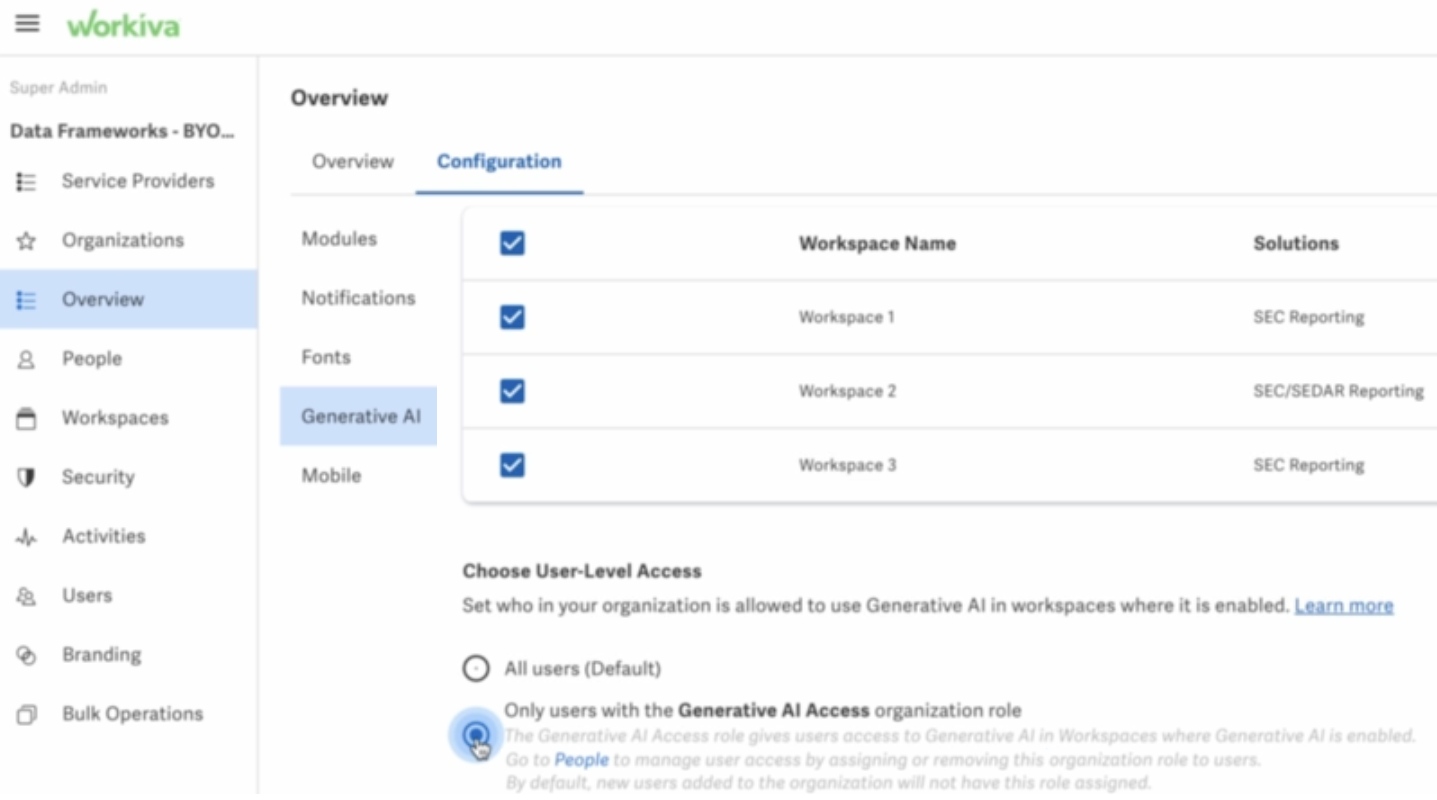Select the All users (Default) radio button
Image resolution: width=1437 pixels, height=800 pixels.
click(x=476, y=669)
